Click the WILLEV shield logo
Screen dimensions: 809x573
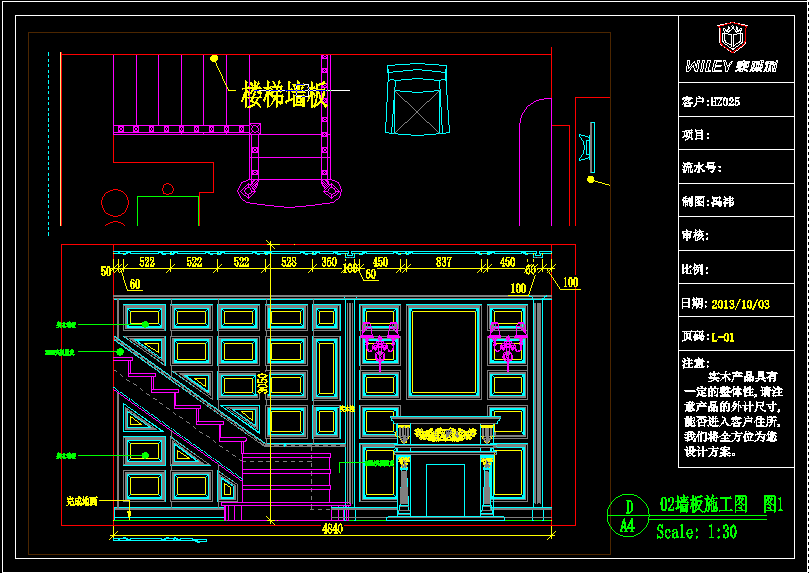point(732,40)
